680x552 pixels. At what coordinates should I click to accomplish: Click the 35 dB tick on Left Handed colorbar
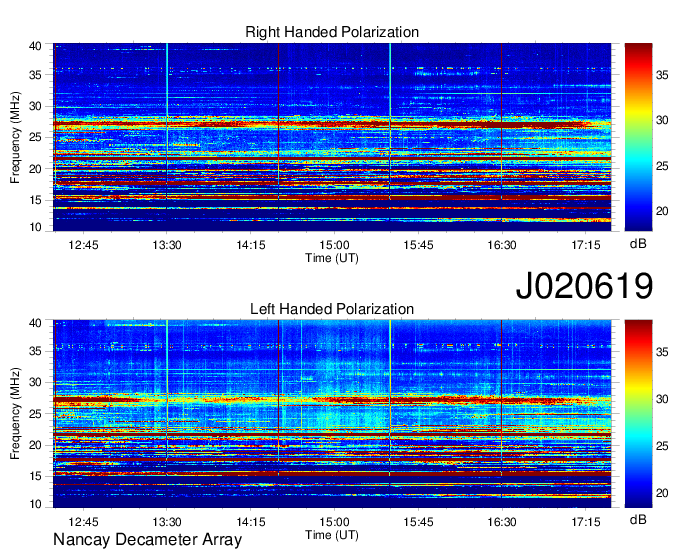pos(662,352)
